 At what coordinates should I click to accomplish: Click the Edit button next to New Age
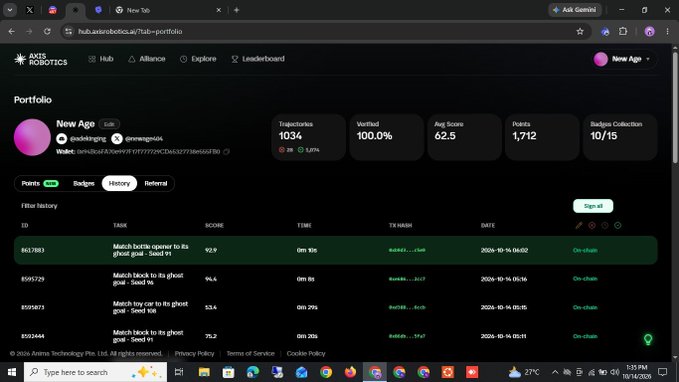tap(109, 124)
